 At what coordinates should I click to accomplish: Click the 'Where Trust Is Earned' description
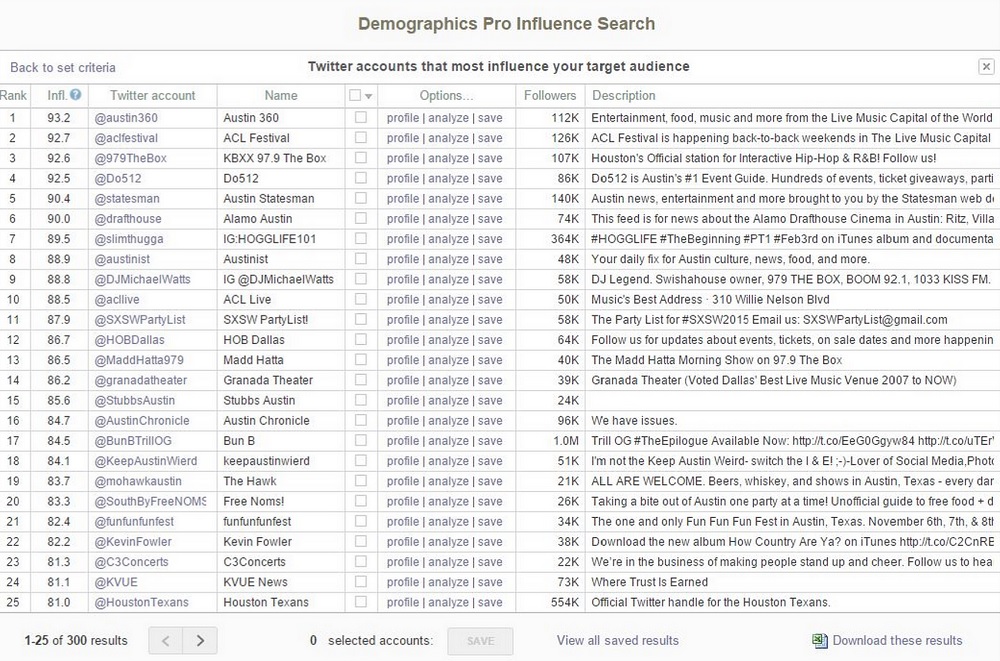pyautogui.click(x=649, y=583)
